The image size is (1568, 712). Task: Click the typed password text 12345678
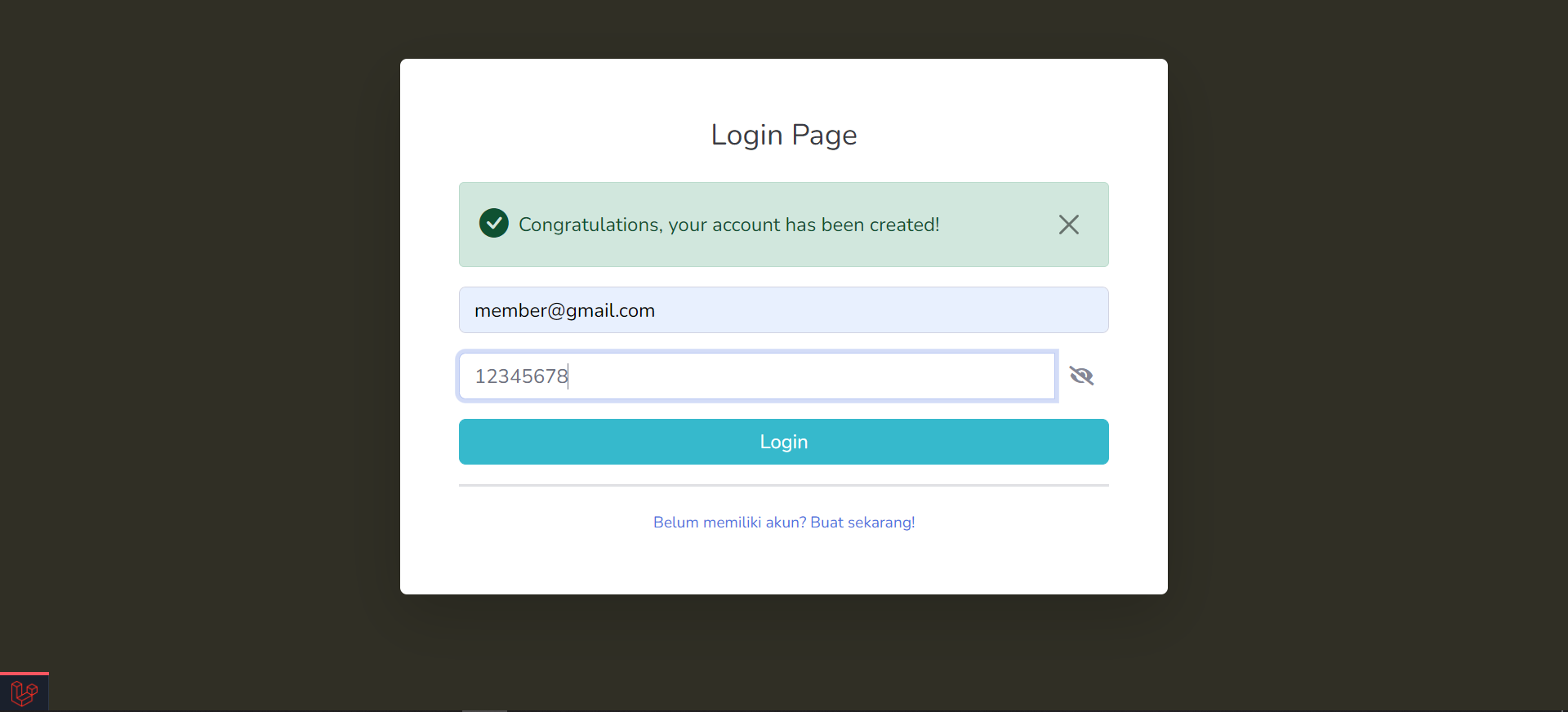tap(521, 376)
